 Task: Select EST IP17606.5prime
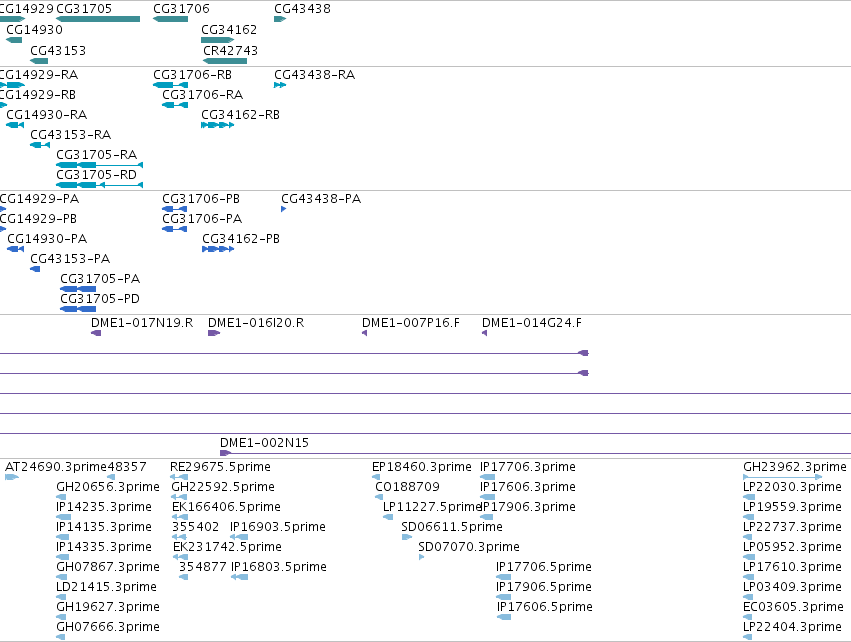(x=504, y=618)
